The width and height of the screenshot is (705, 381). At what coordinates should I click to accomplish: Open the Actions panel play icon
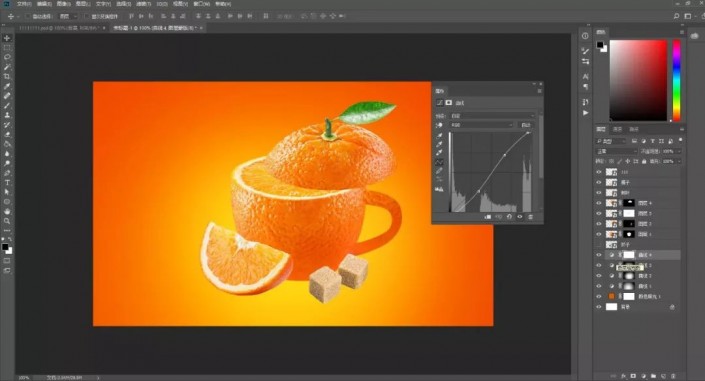[x=585, y=112]
